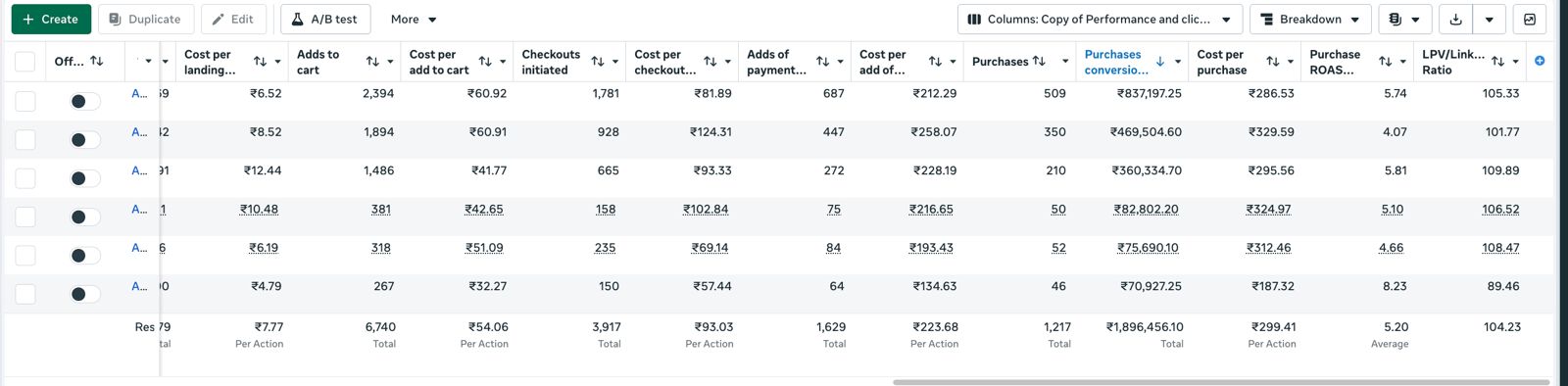The width and height of the screenshot is (1568, 386).
Task: Sort by LPV/Link Ratio column arrows
Action: pos(1498,61)
